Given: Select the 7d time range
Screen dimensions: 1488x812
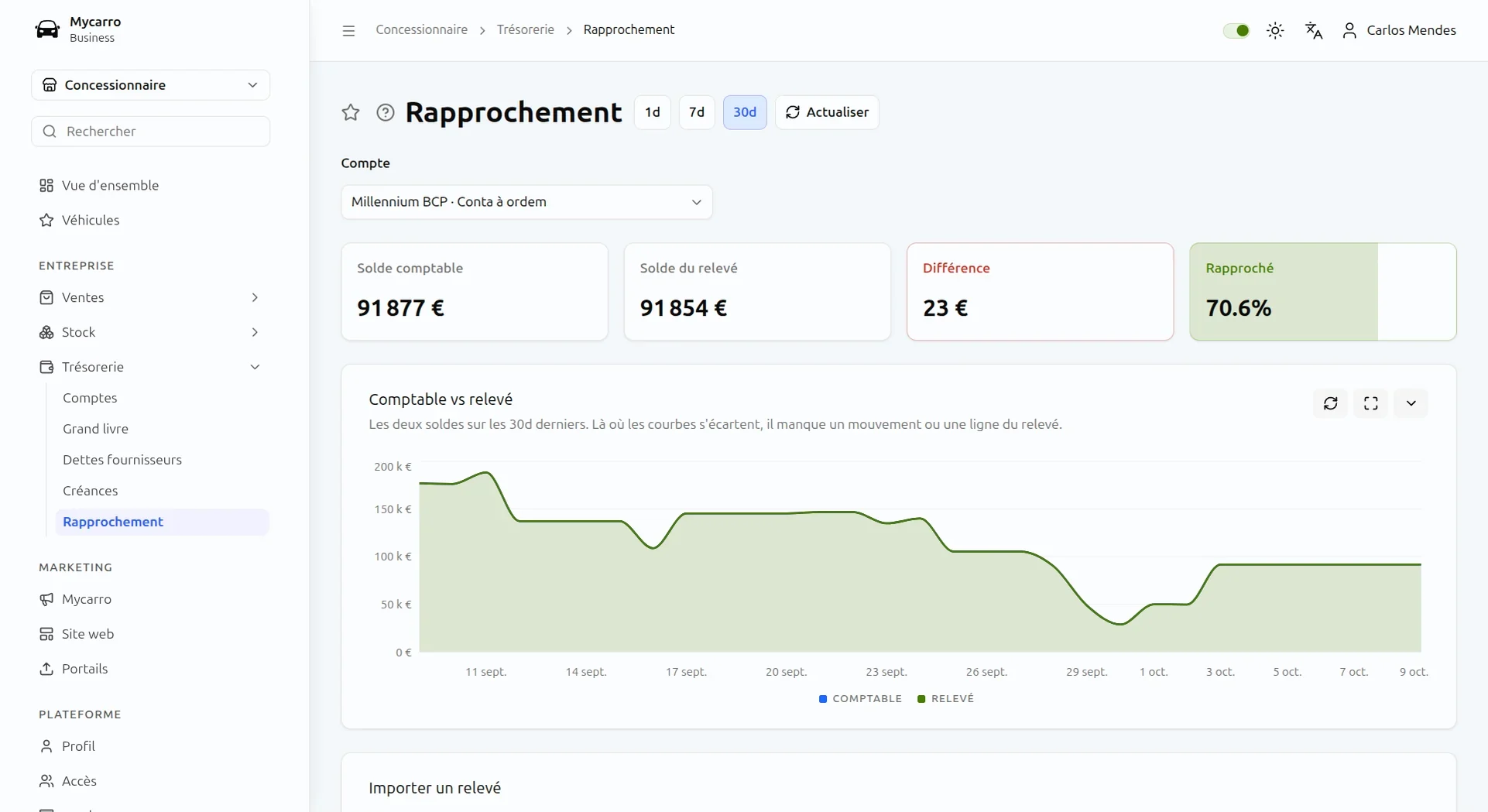Looking at the screenshot, I should click(697, 112).
